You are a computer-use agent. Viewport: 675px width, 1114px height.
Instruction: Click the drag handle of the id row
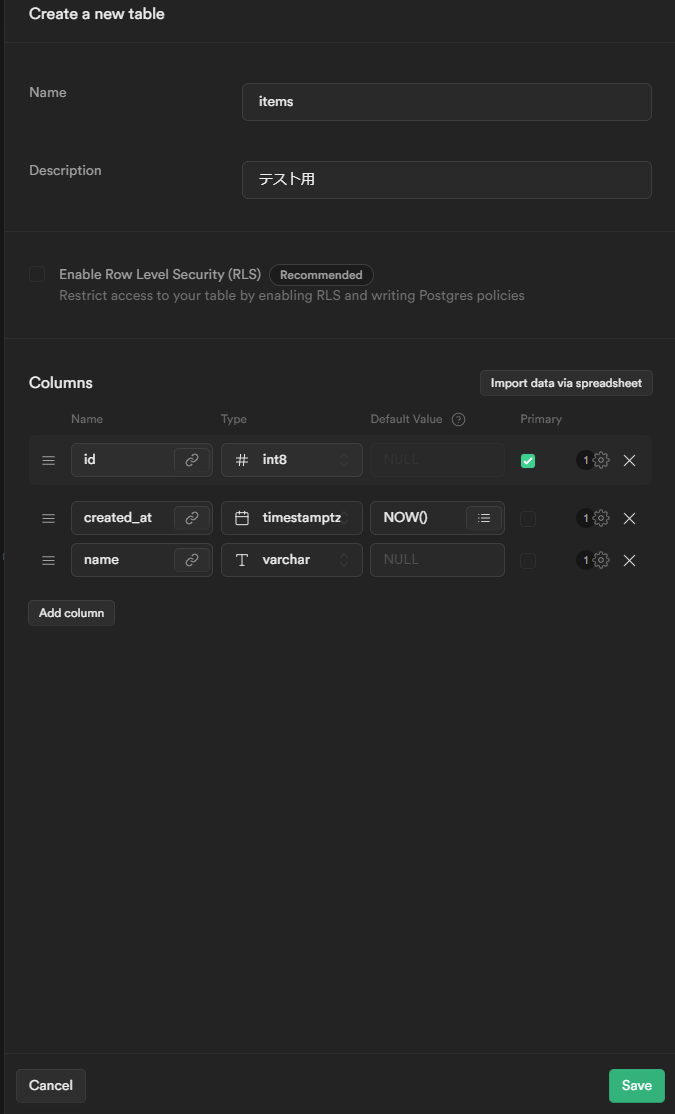pyautogui.click(x=48, y=461)
